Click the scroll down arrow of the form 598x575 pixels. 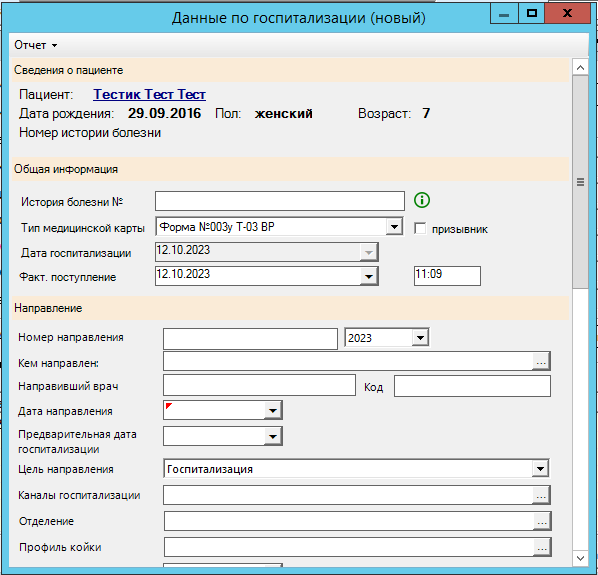(x=580, y=558)
